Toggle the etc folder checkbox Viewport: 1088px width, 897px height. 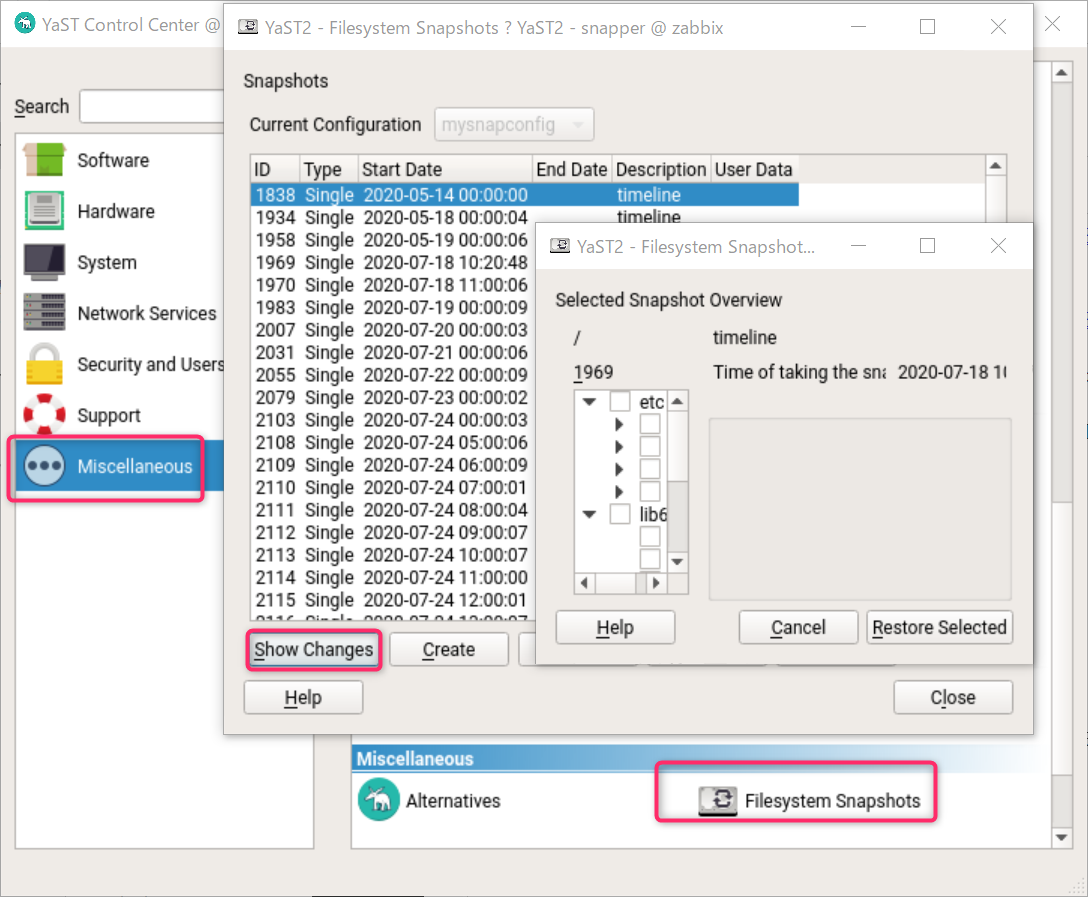pos(620,402)
